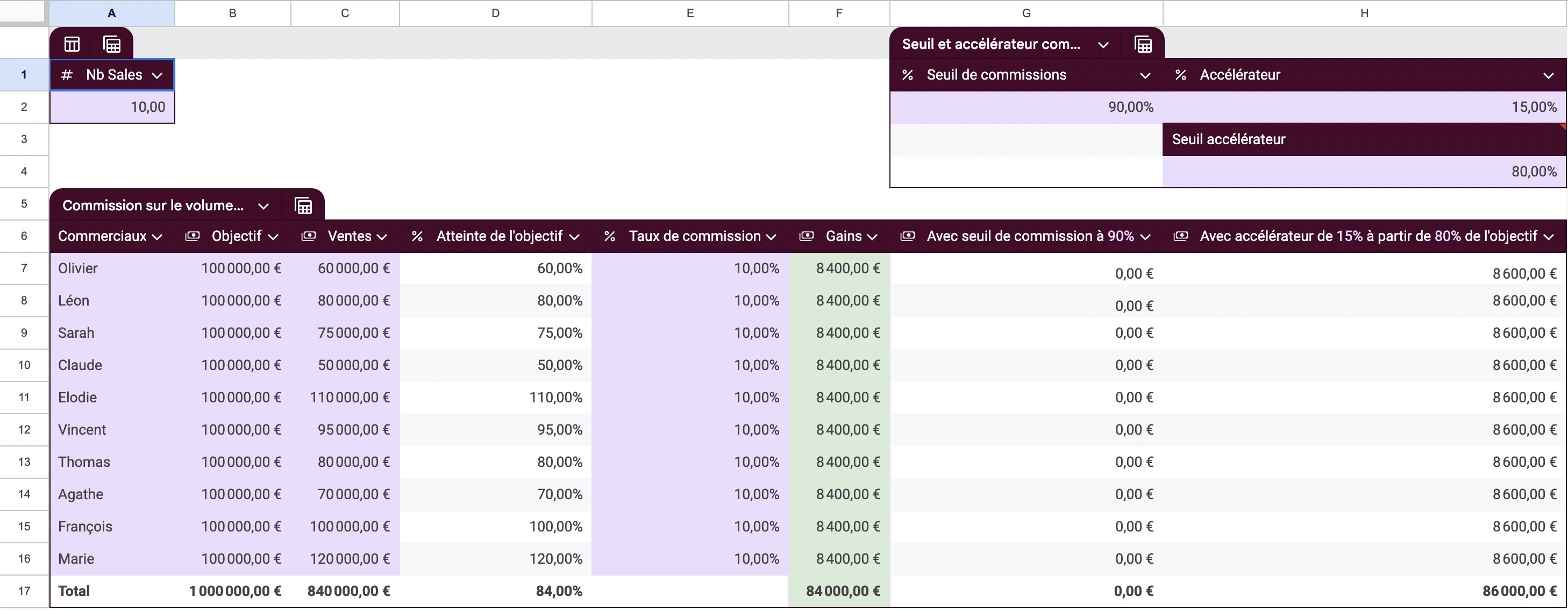The image size is (1568, 610).
Task: Click total accelerator value 86 000,00 €
Action: tap(1364, 591)
